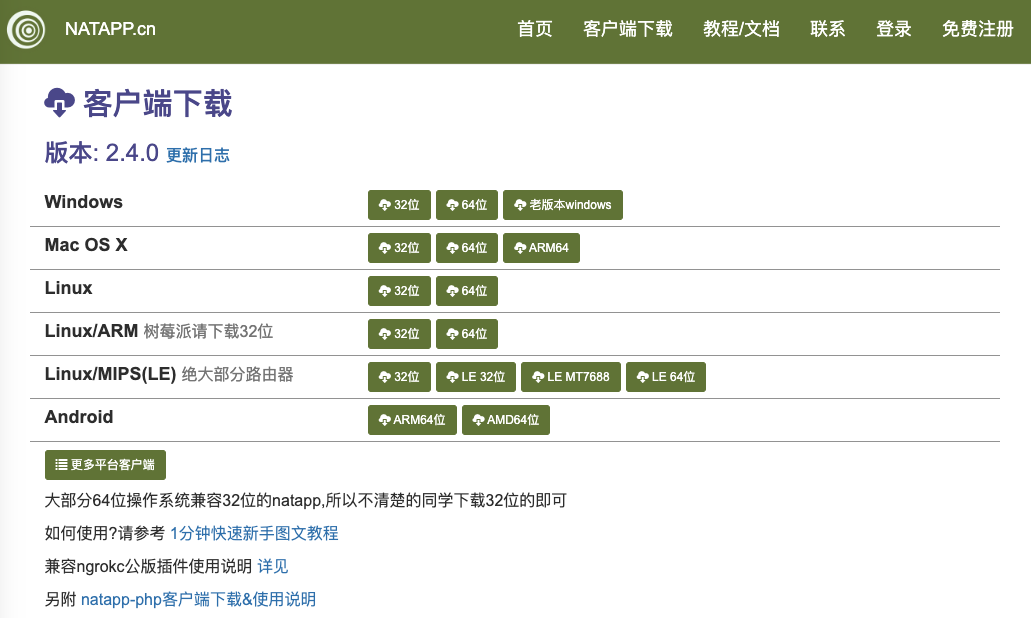Click the Linux/MIPS(LE) row label
1031x618 pixels.
pos(110,374)
